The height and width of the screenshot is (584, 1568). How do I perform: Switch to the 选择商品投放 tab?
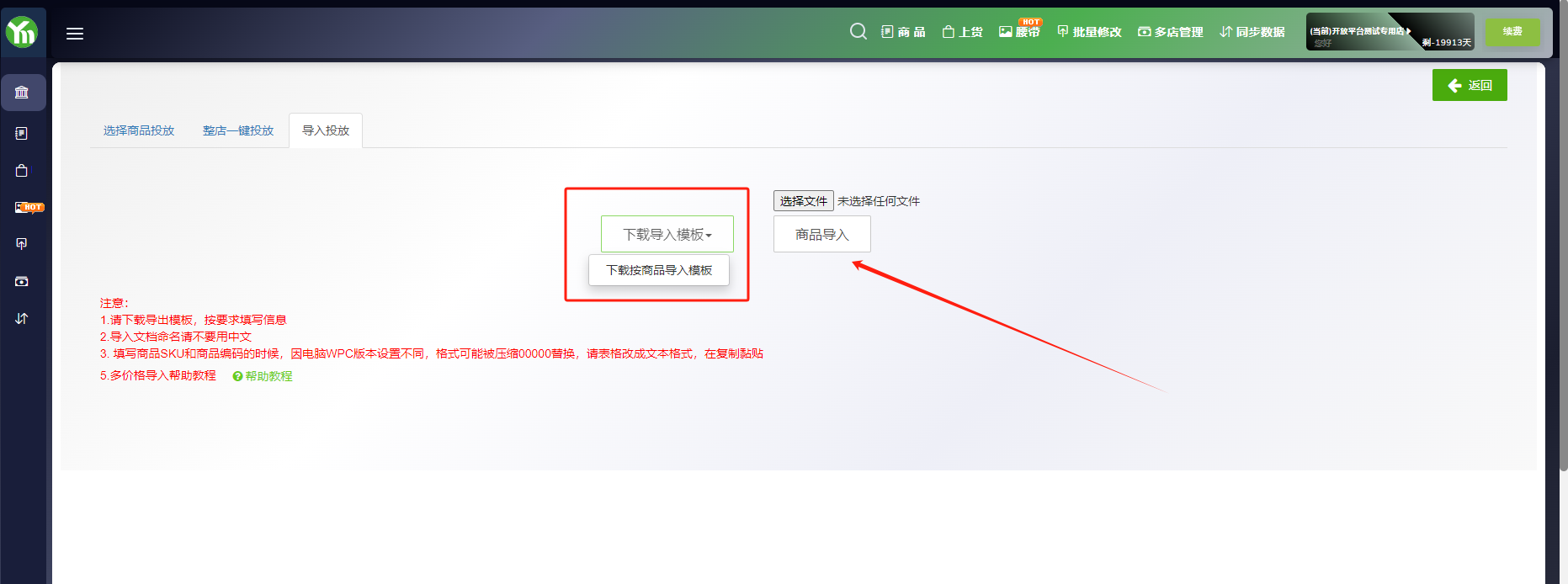click(x=139, y=130)
